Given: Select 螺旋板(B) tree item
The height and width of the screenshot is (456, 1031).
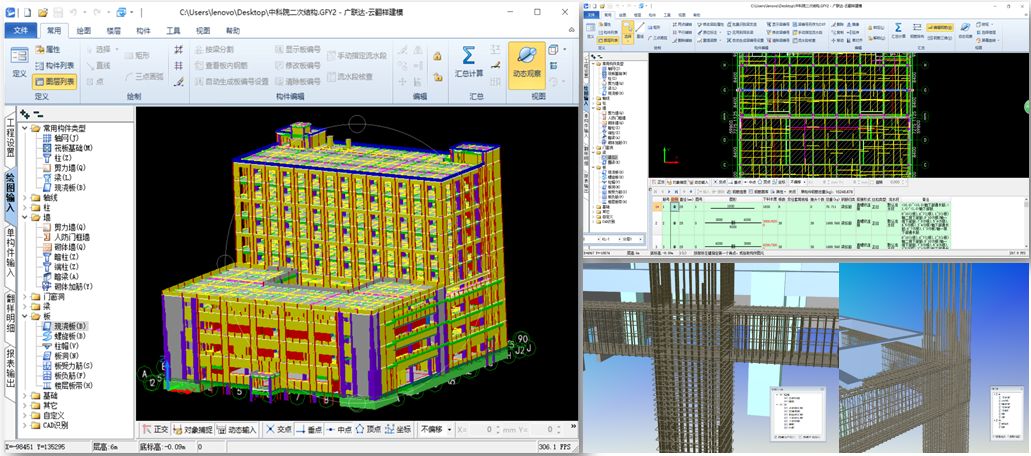Looking at the screenshot, I should click(64, 336).
